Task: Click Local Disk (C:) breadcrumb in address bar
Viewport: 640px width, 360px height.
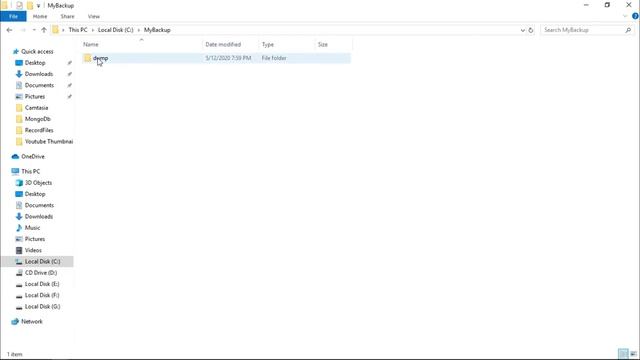Action: click(x=116, y=30)
